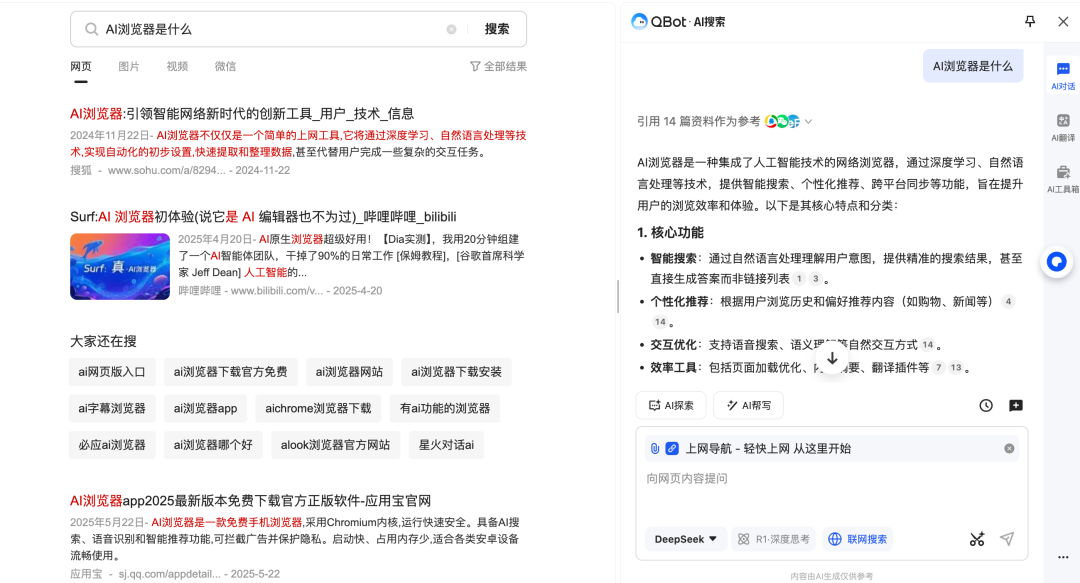
Task: Click the paperclip attachment icon
Action: point(655,448)
